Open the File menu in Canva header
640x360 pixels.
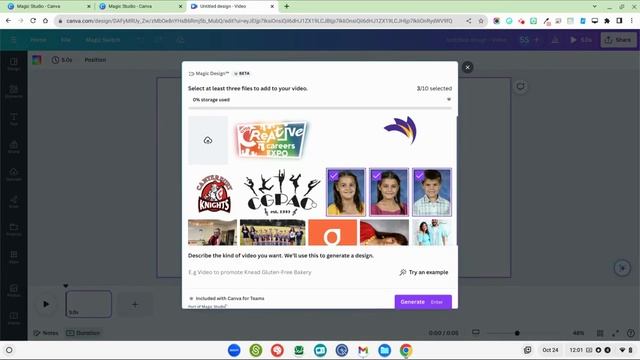click(x=66, y=40)
